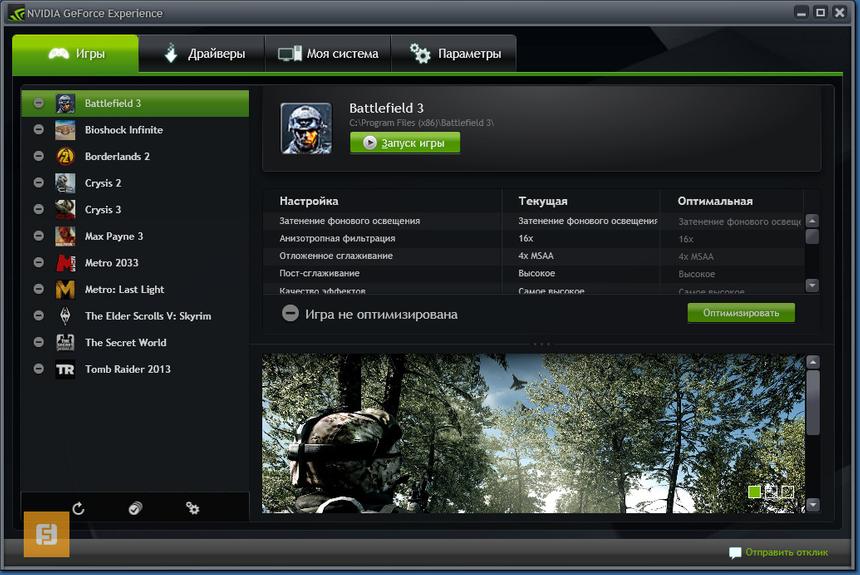Refresh the games list with circular arrow icon
Screen dimensions: 860x575
point(78,509)
